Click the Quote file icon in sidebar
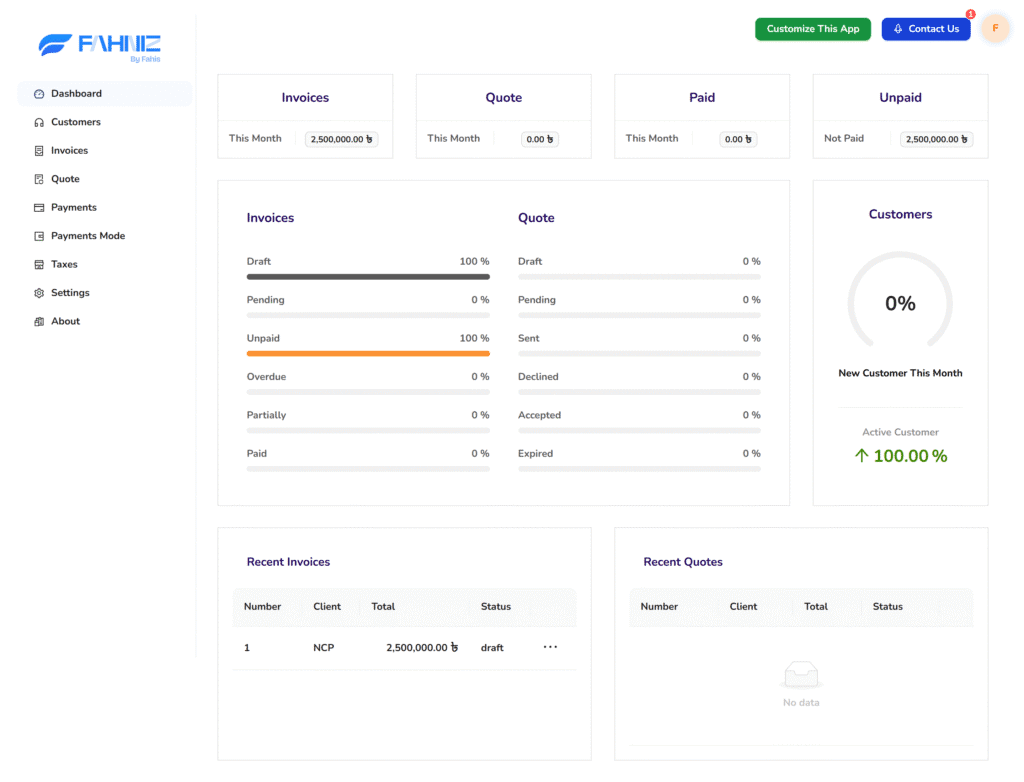Image resolution: width=1024 pixels, height=782 pixels. point(39,179)
